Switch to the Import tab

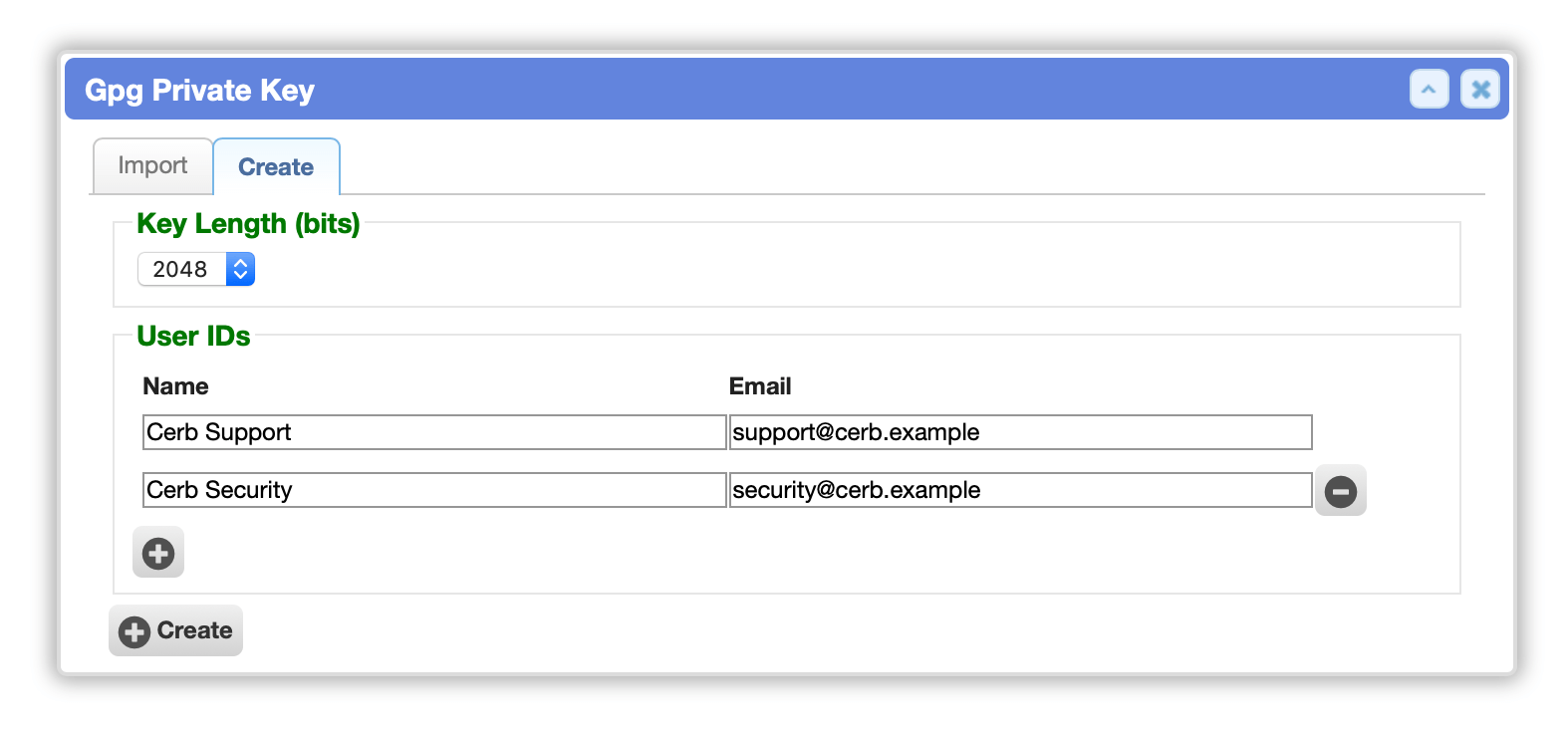tap(152, 166)
